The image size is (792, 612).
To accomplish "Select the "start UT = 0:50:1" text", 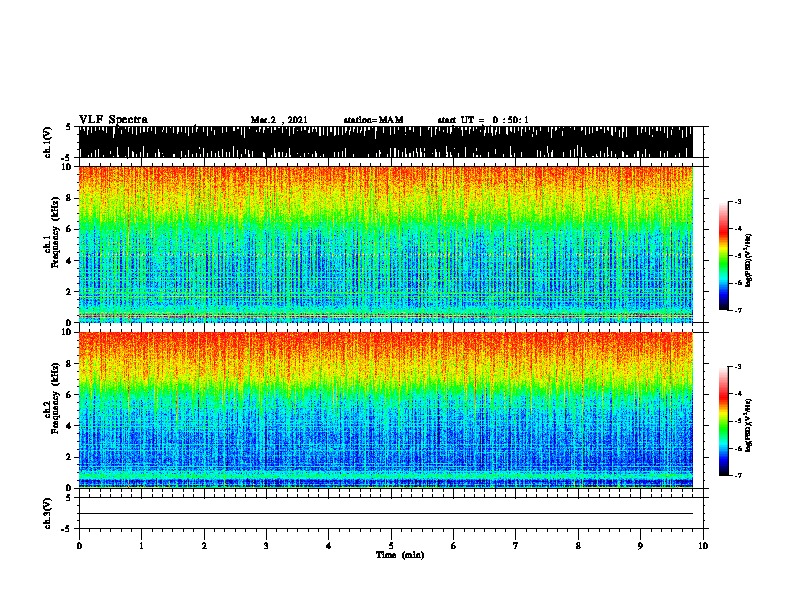I will pos(483,120).
